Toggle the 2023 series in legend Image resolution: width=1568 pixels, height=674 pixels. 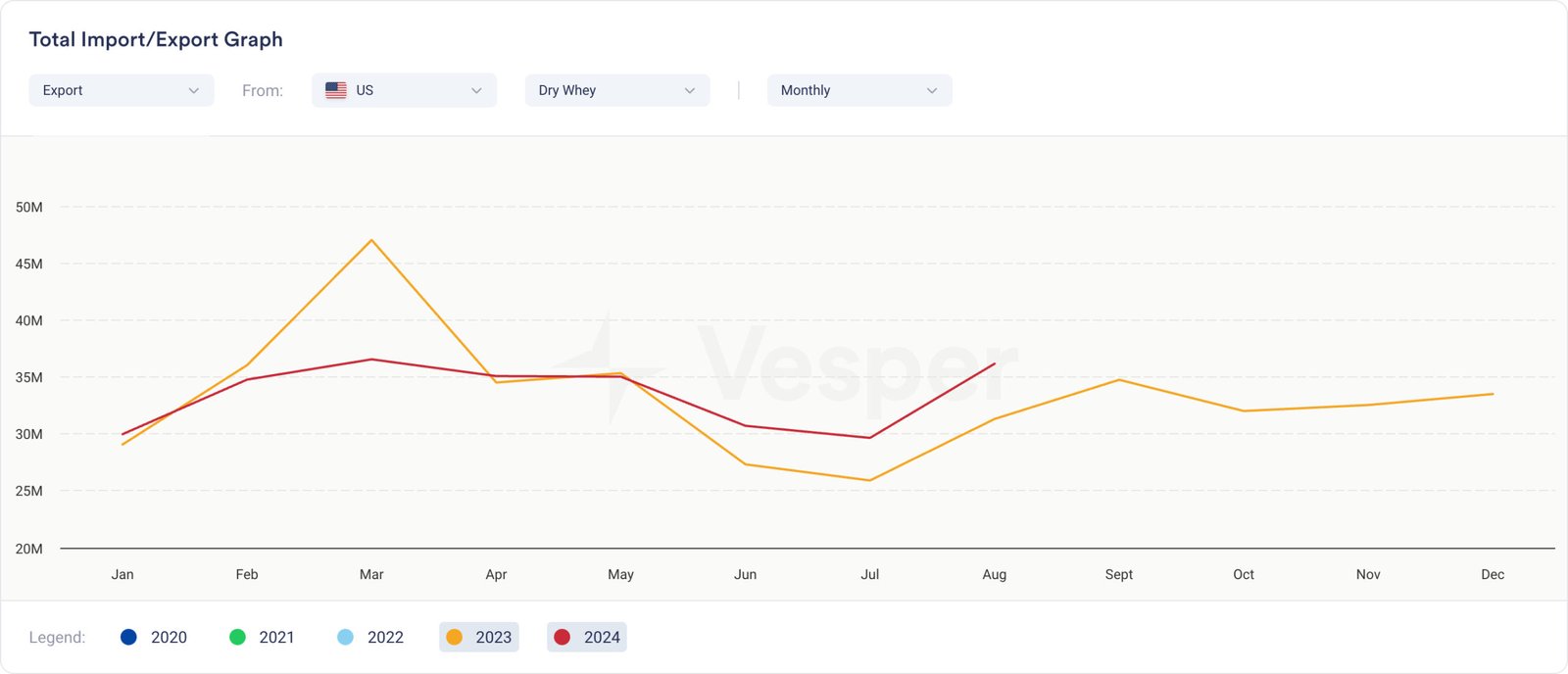pyautogui.click(x=479, y=637)
